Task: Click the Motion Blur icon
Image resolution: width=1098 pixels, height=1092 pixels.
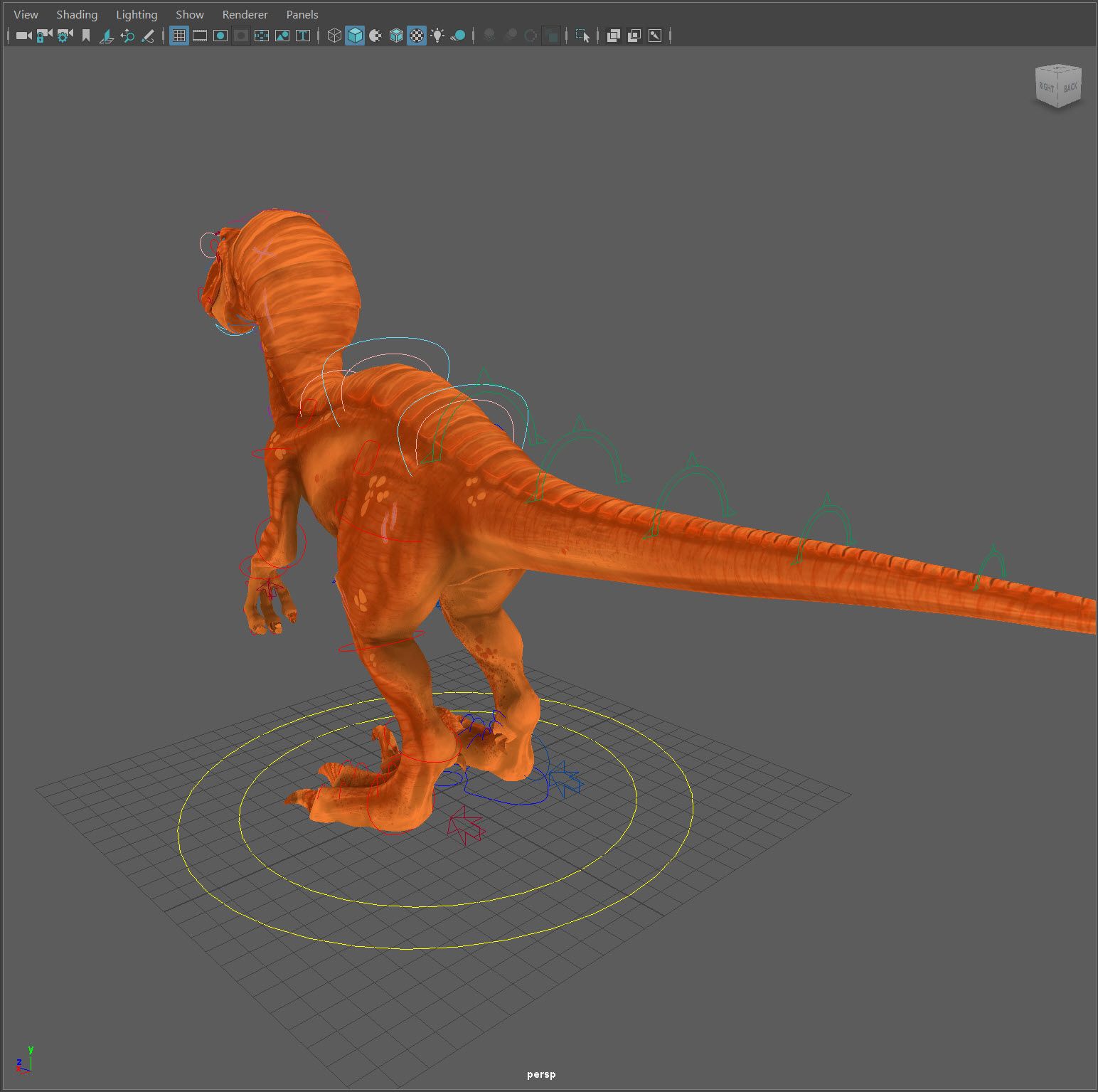Action: 510,36
